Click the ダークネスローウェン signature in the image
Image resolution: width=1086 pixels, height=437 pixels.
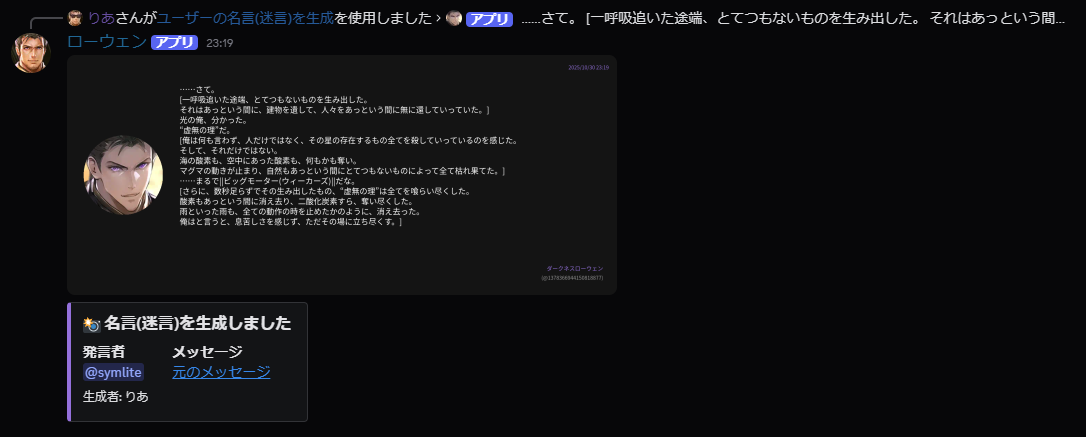coord(574,268)
